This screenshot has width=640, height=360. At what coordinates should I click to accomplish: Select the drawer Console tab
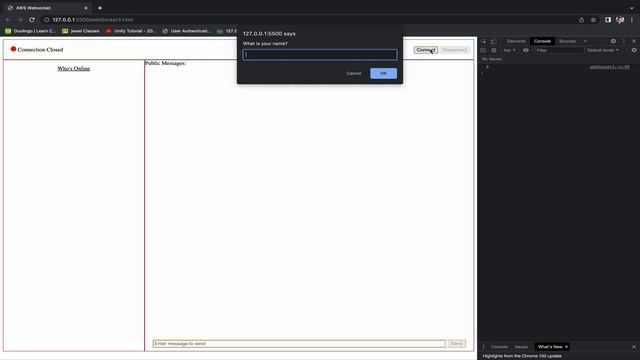[499, 347]
